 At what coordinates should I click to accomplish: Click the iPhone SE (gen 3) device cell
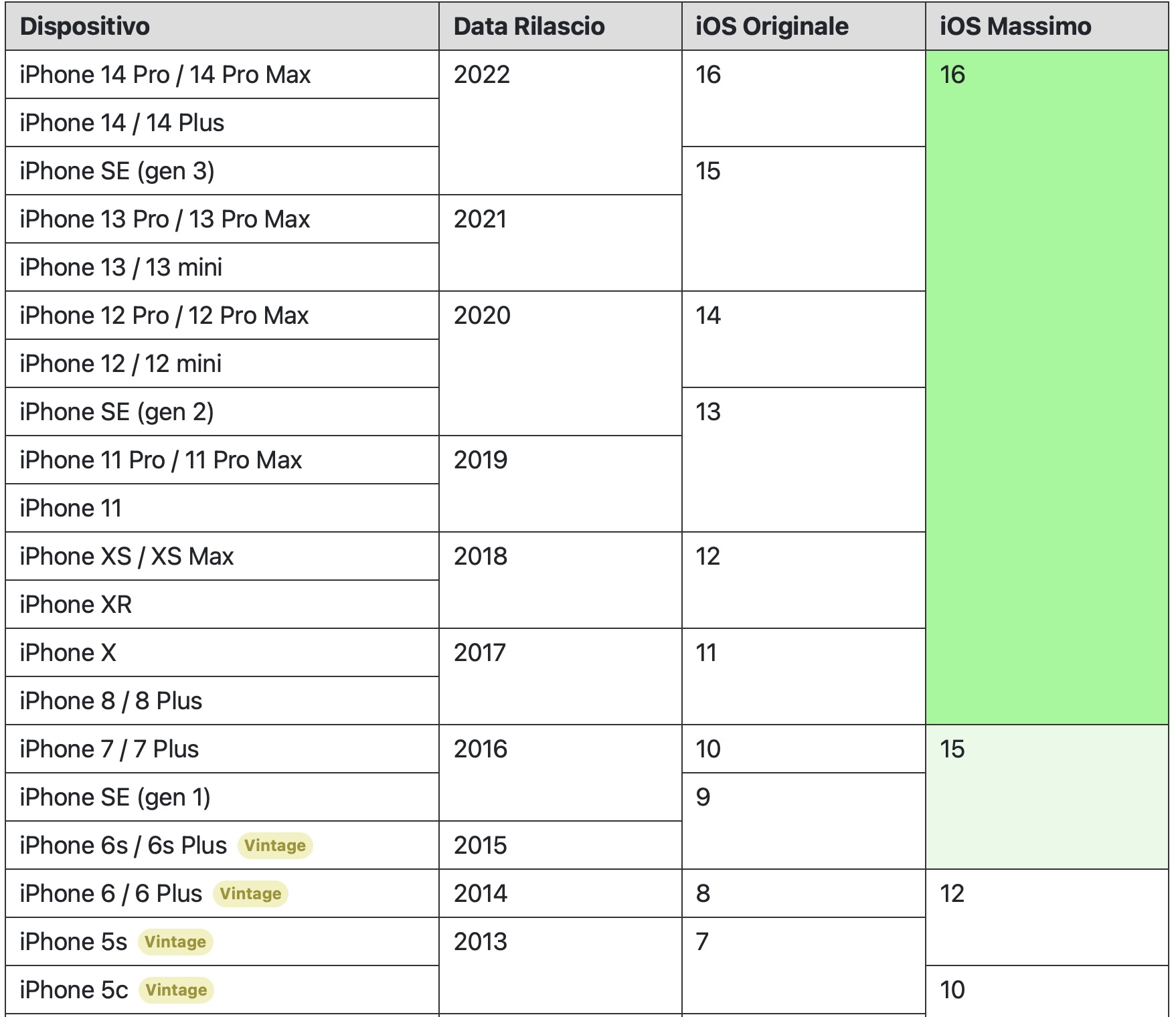click(117, 171)
